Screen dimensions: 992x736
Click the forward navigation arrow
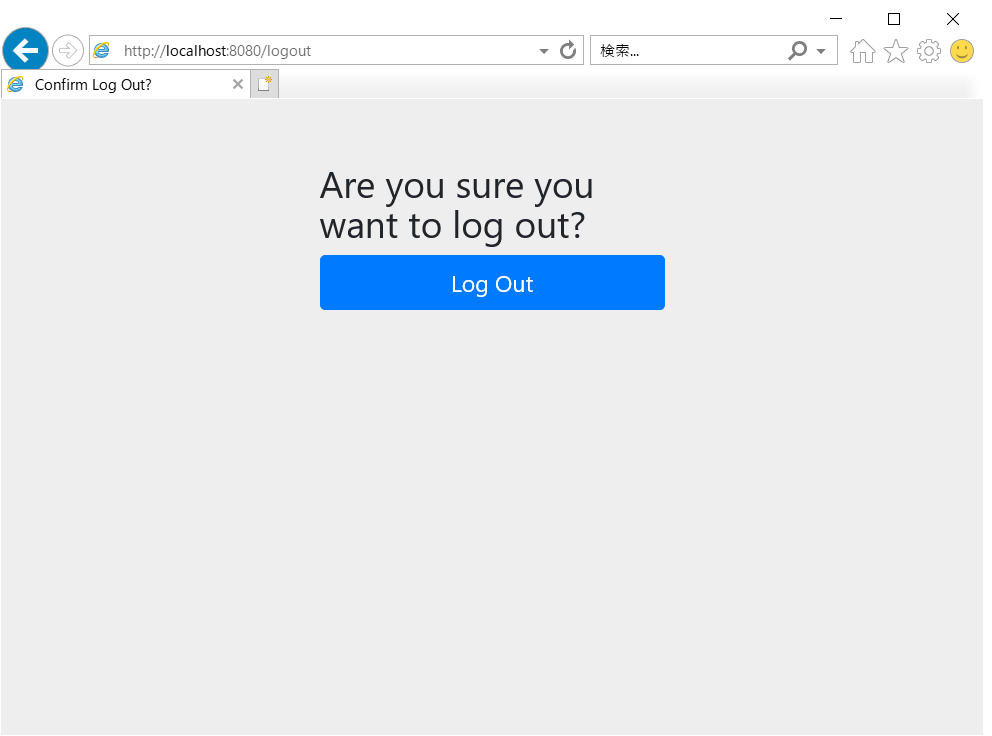point(68,51)
